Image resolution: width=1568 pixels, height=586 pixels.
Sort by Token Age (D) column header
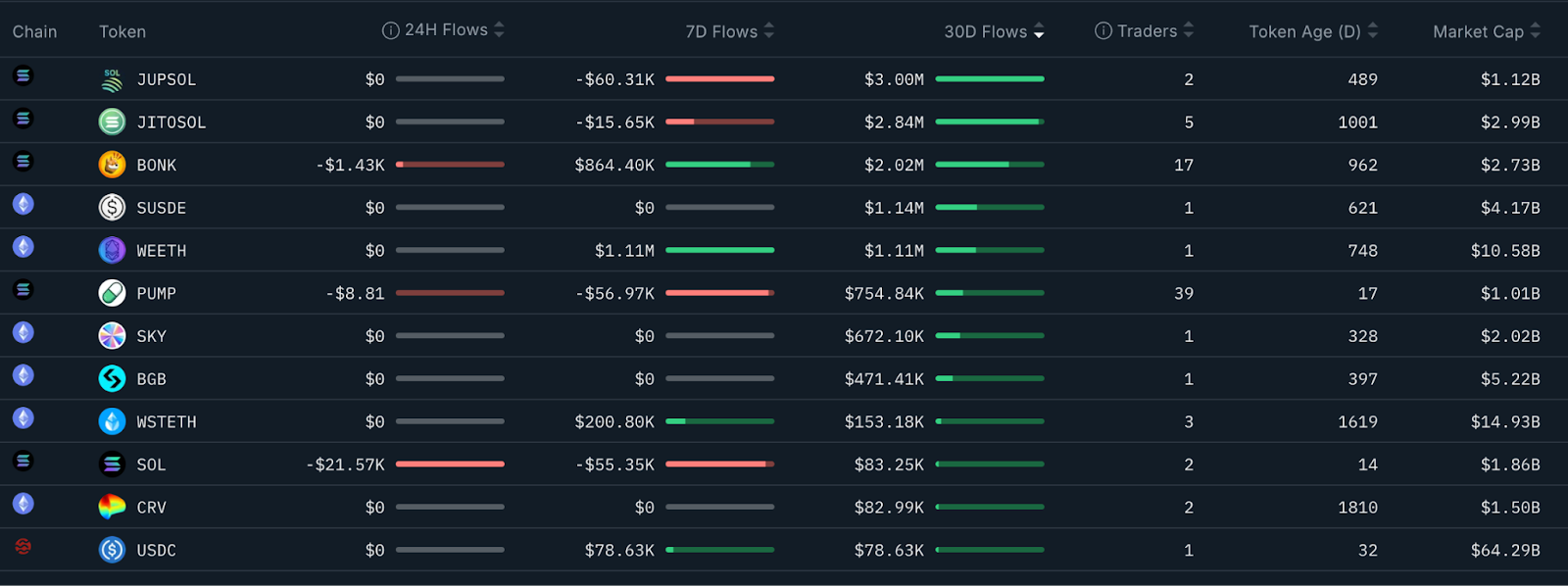(x=1313, y=31)
